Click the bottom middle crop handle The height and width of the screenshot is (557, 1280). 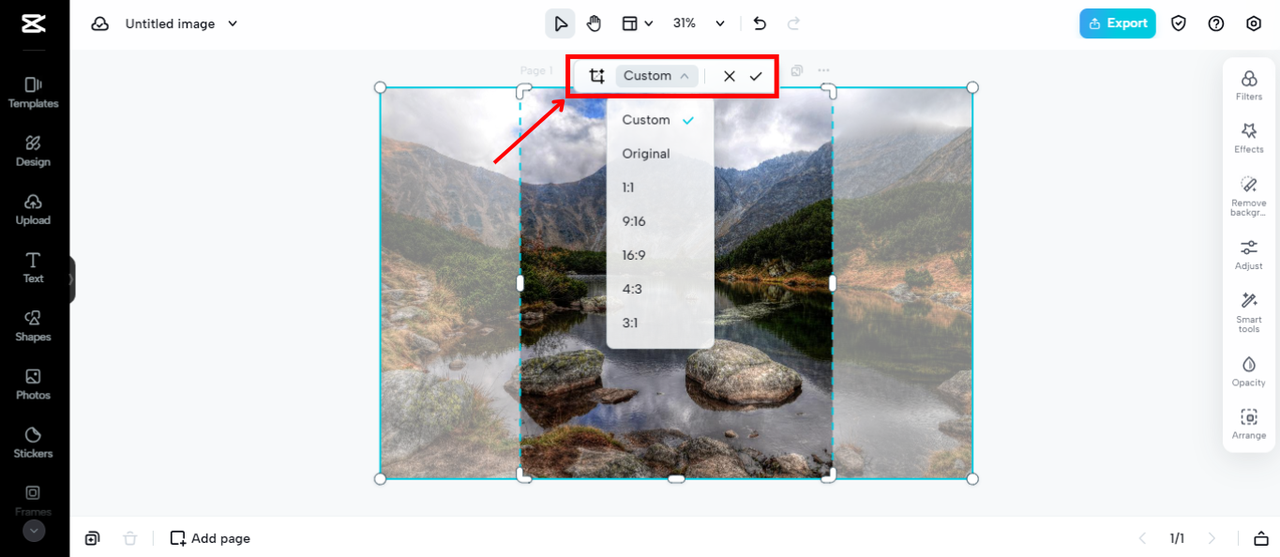point(676,479)
